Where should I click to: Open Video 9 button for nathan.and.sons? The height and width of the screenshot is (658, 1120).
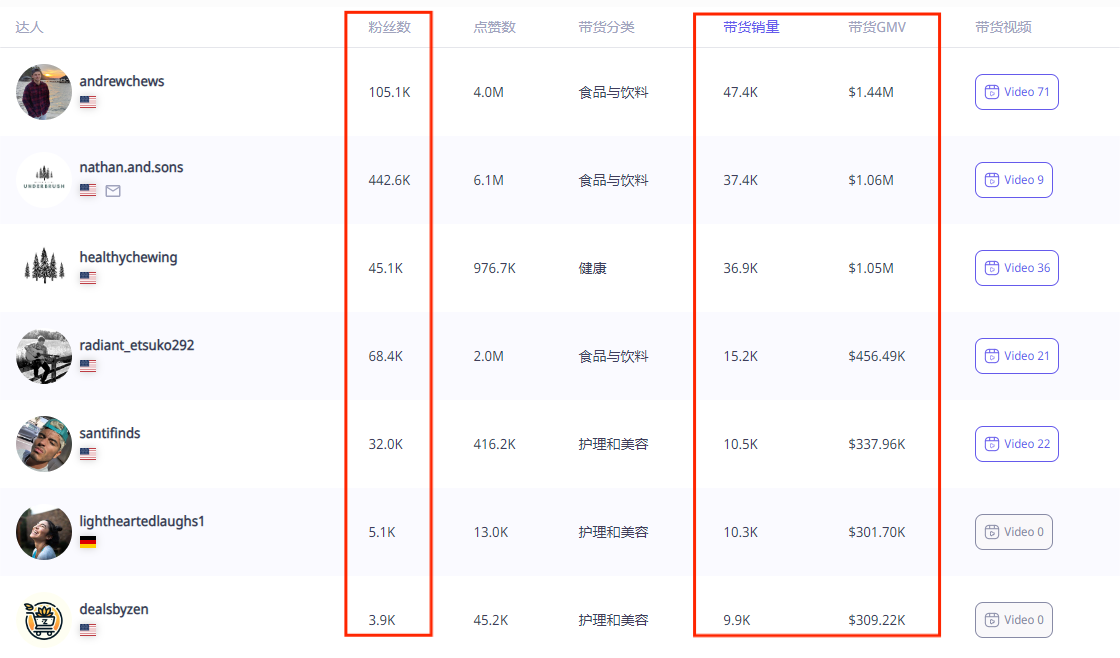click(1013, 180)
